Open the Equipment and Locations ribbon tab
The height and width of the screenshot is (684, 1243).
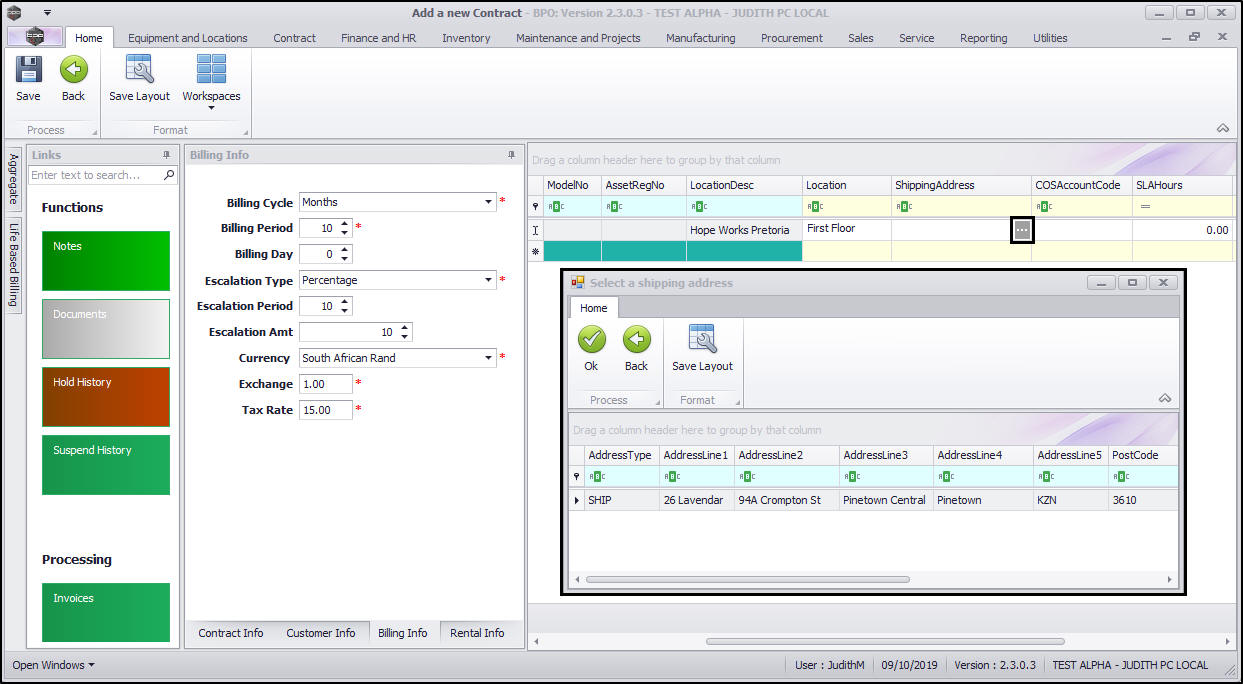click(x=188, y=38)
